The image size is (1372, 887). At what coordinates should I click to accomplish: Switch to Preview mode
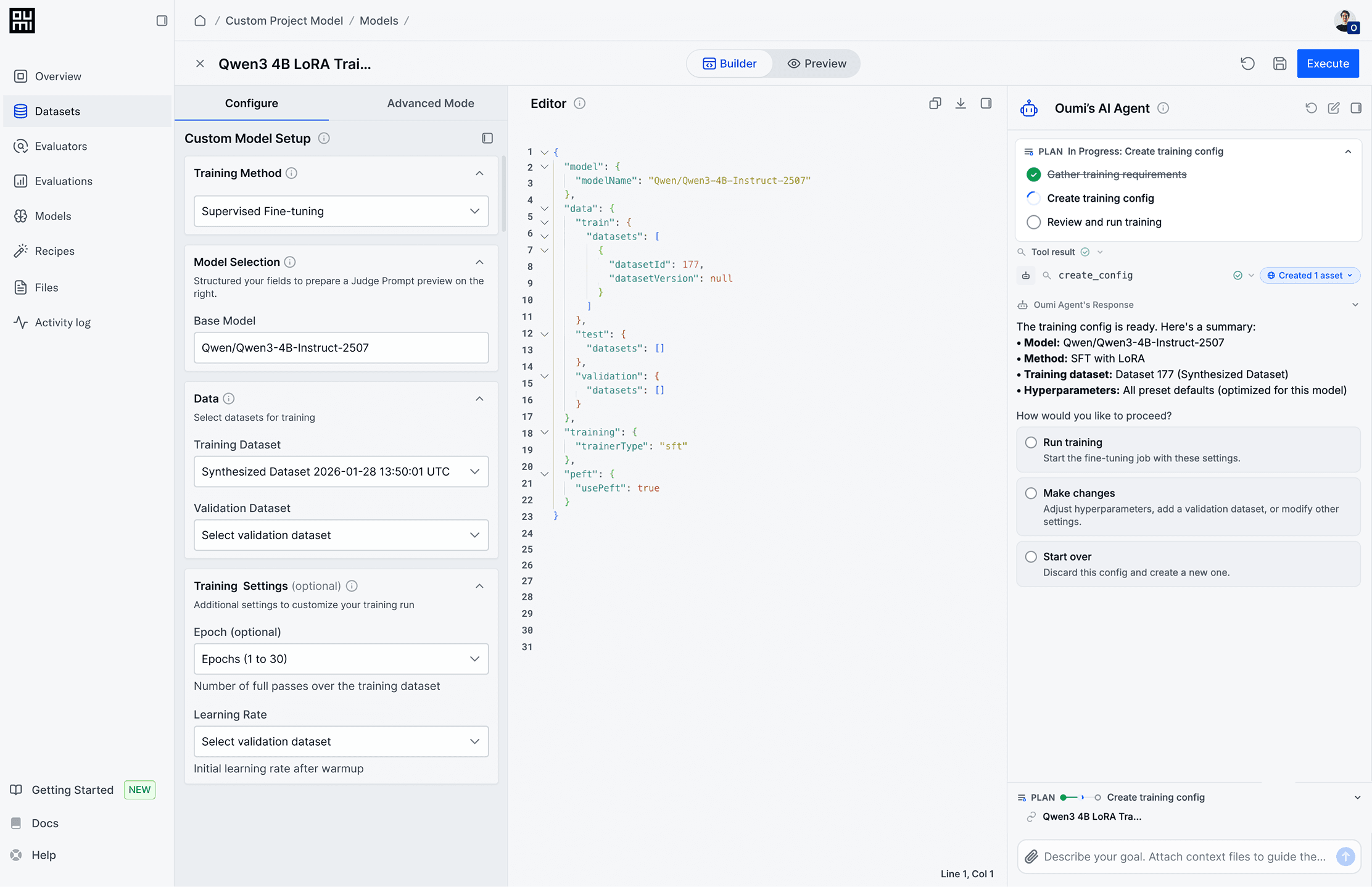coord(817,63)
